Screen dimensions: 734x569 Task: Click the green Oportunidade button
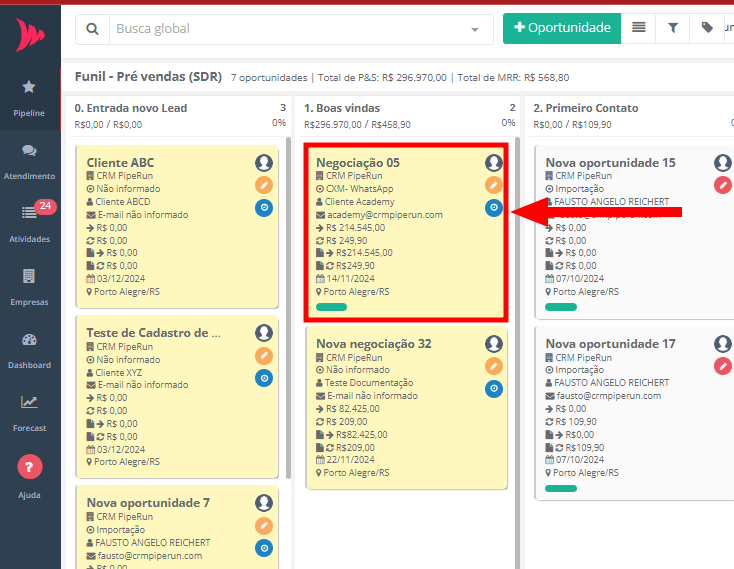tap(561, 28)
